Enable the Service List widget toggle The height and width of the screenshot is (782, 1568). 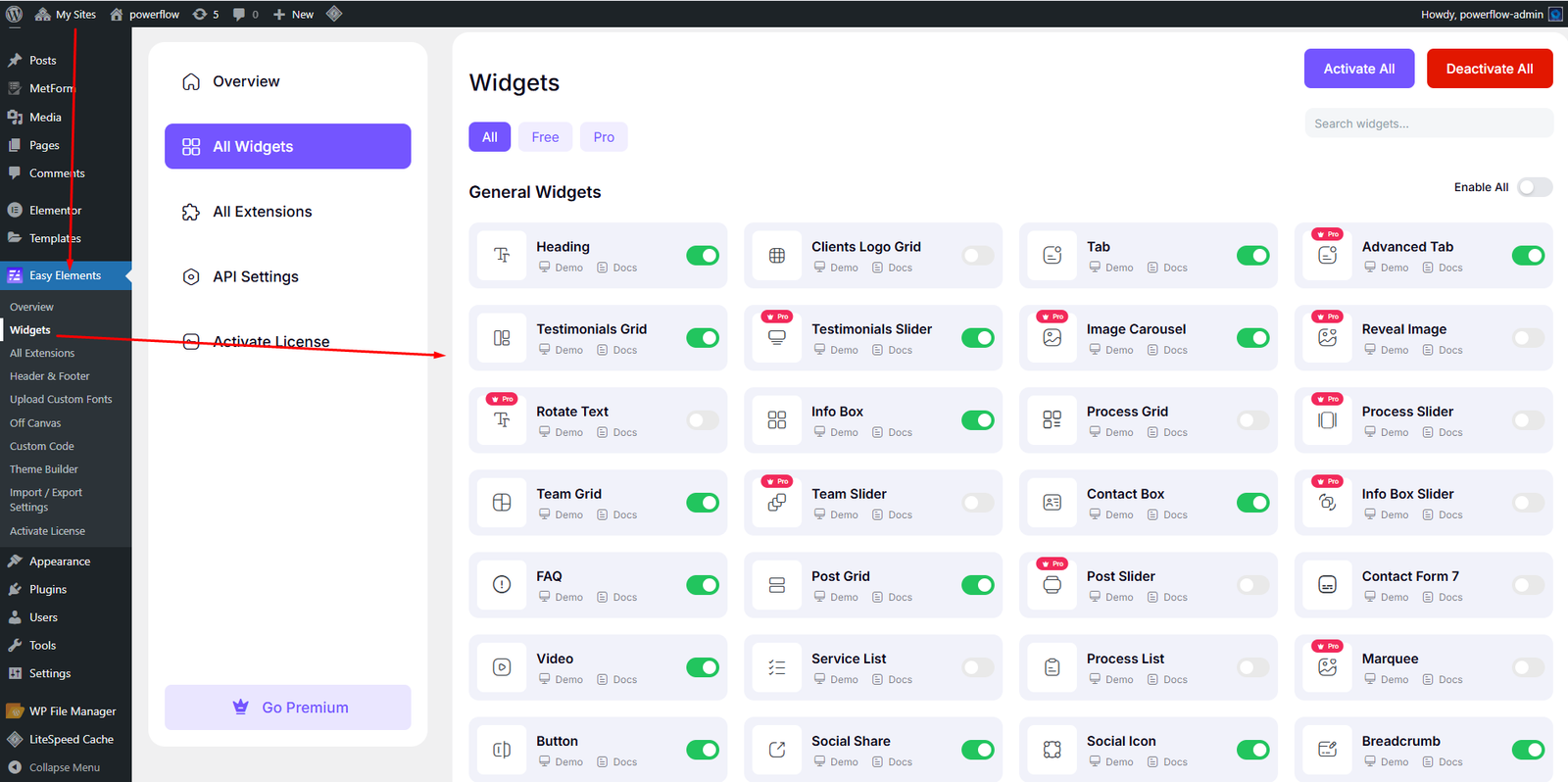click(x=978, y=667)
